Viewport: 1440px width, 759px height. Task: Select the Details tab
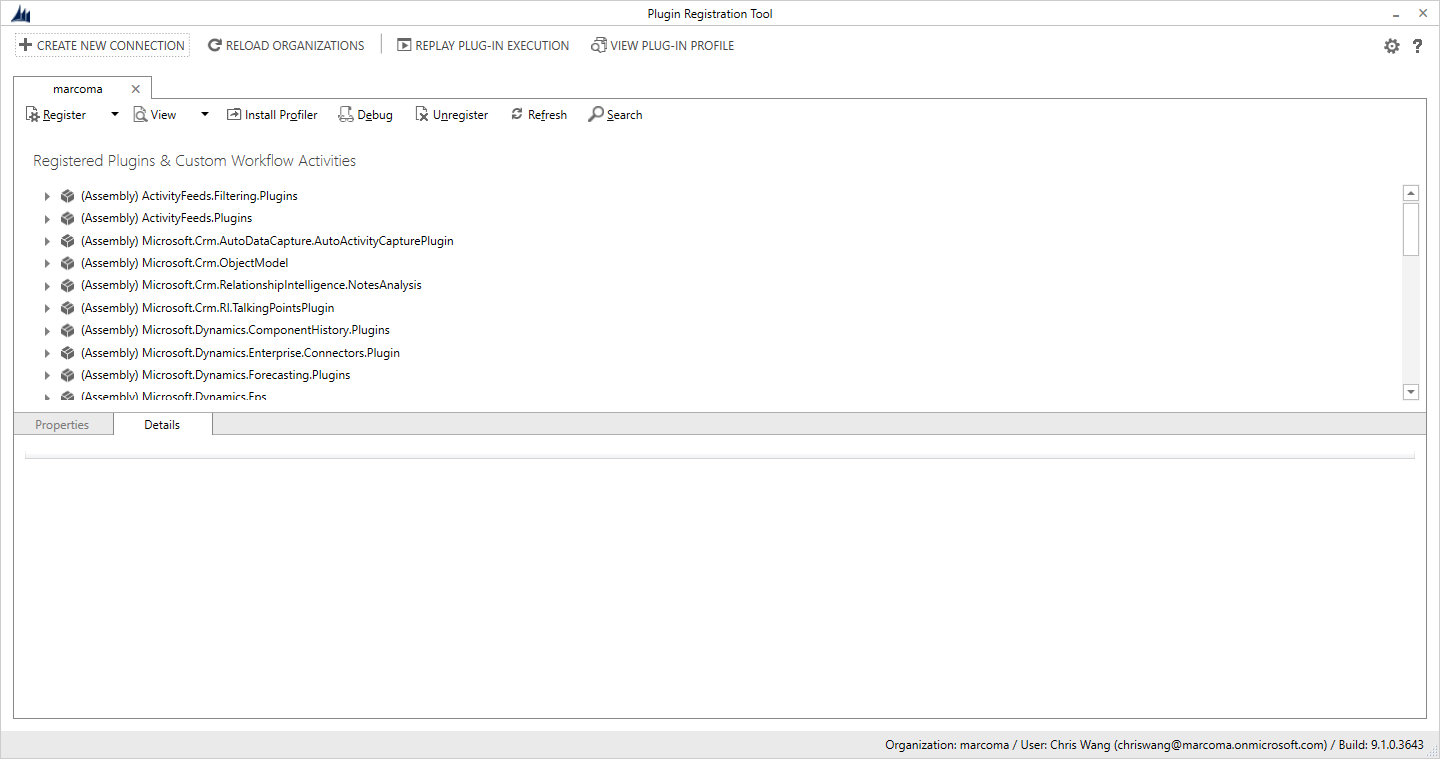[162, 425]
